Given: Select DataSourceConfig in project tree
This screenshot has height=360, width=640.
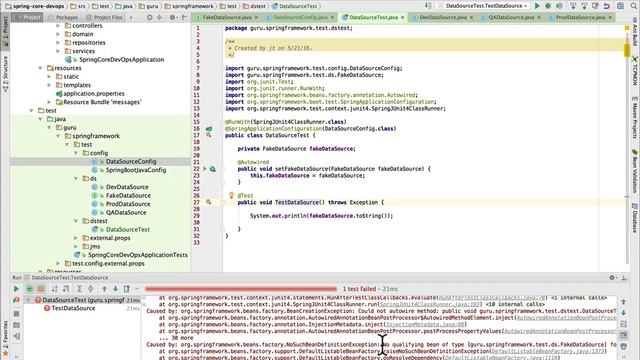Looking at the screenshot, I should (131, 162).
